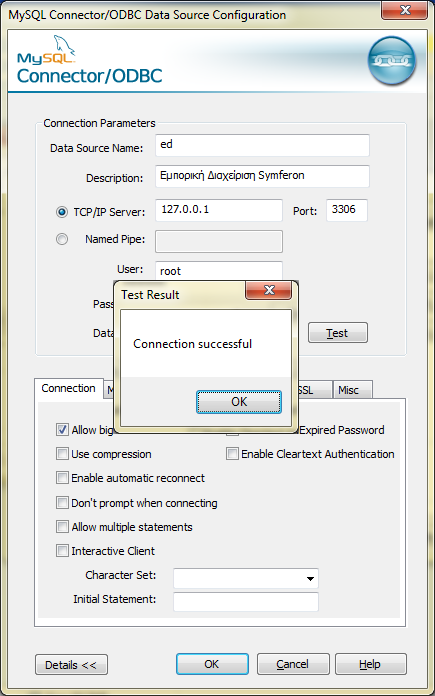The height and width of the screenshot is (696, 435).
Task: Click the Named Pipe input field
Action: pos(219,241)
